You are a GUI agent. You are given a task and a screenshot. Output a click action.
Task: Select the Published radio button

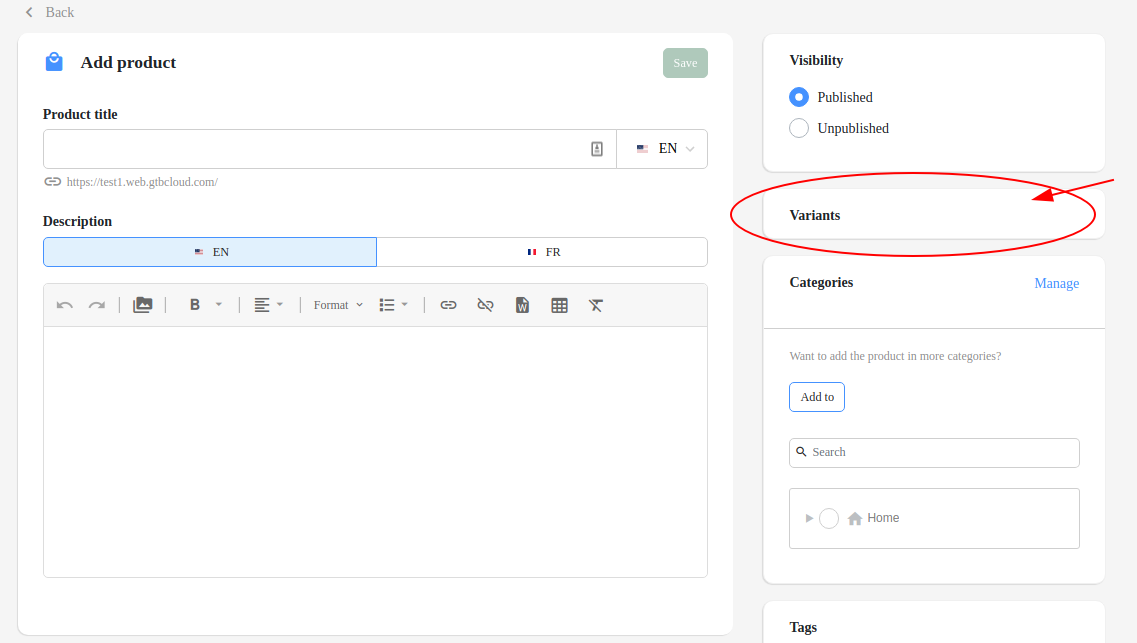click(799, 97)
